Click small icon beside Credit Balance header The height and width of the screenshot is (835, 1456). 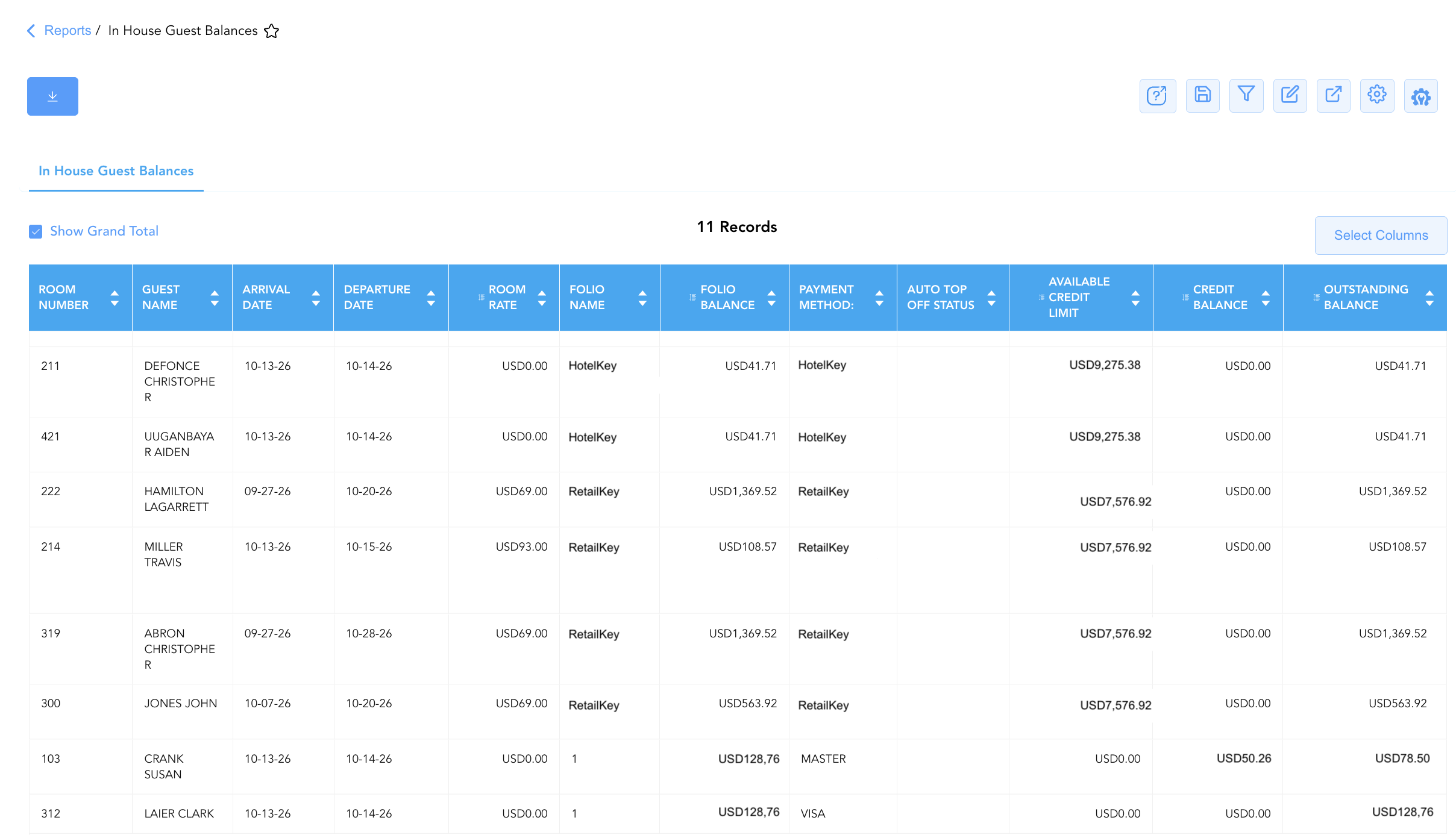[1186, 298]
